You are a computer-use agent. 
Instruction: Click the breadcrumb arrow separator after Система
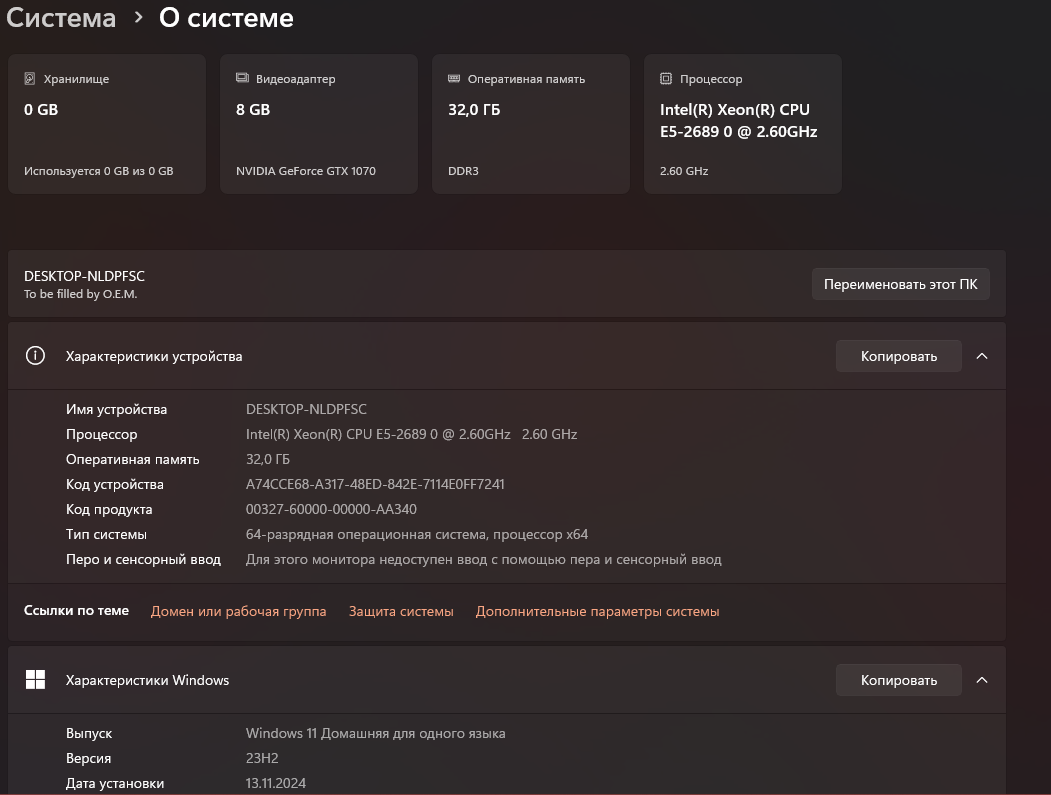pyautogui.click(x=138, y=17)
